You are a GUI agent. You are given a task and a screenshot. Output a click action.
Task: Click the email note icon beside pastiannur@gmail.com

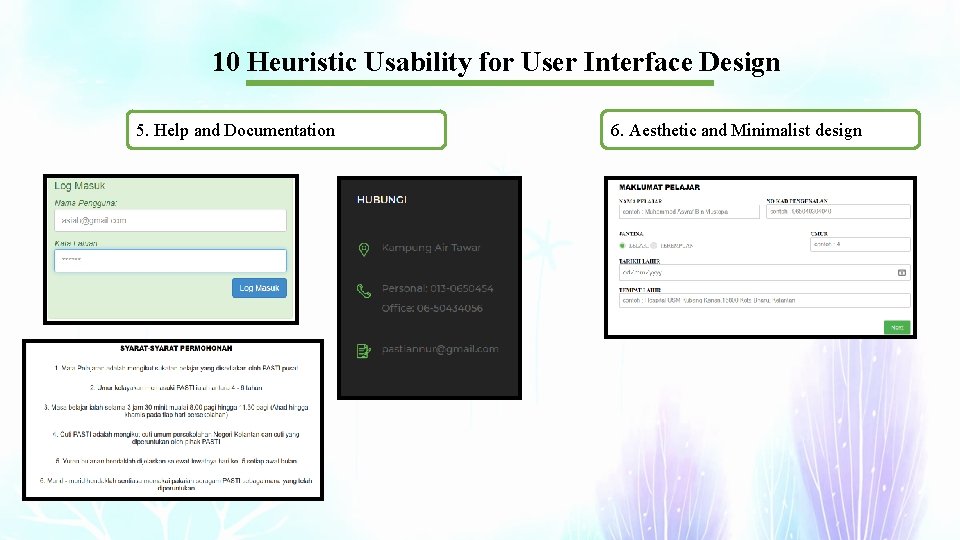(364, 351)
